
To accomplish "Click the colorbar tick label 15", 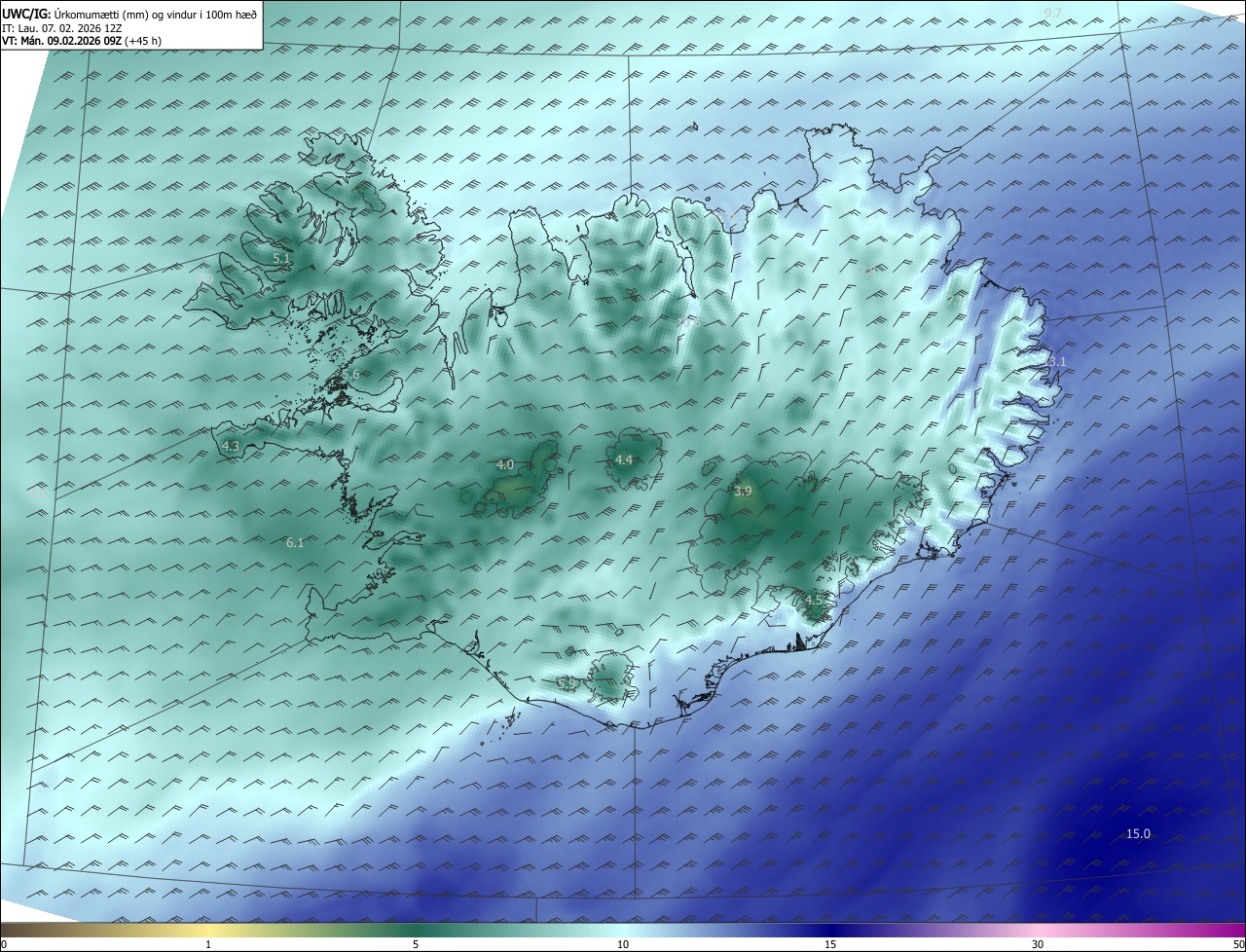I will [x=830, y=944].
